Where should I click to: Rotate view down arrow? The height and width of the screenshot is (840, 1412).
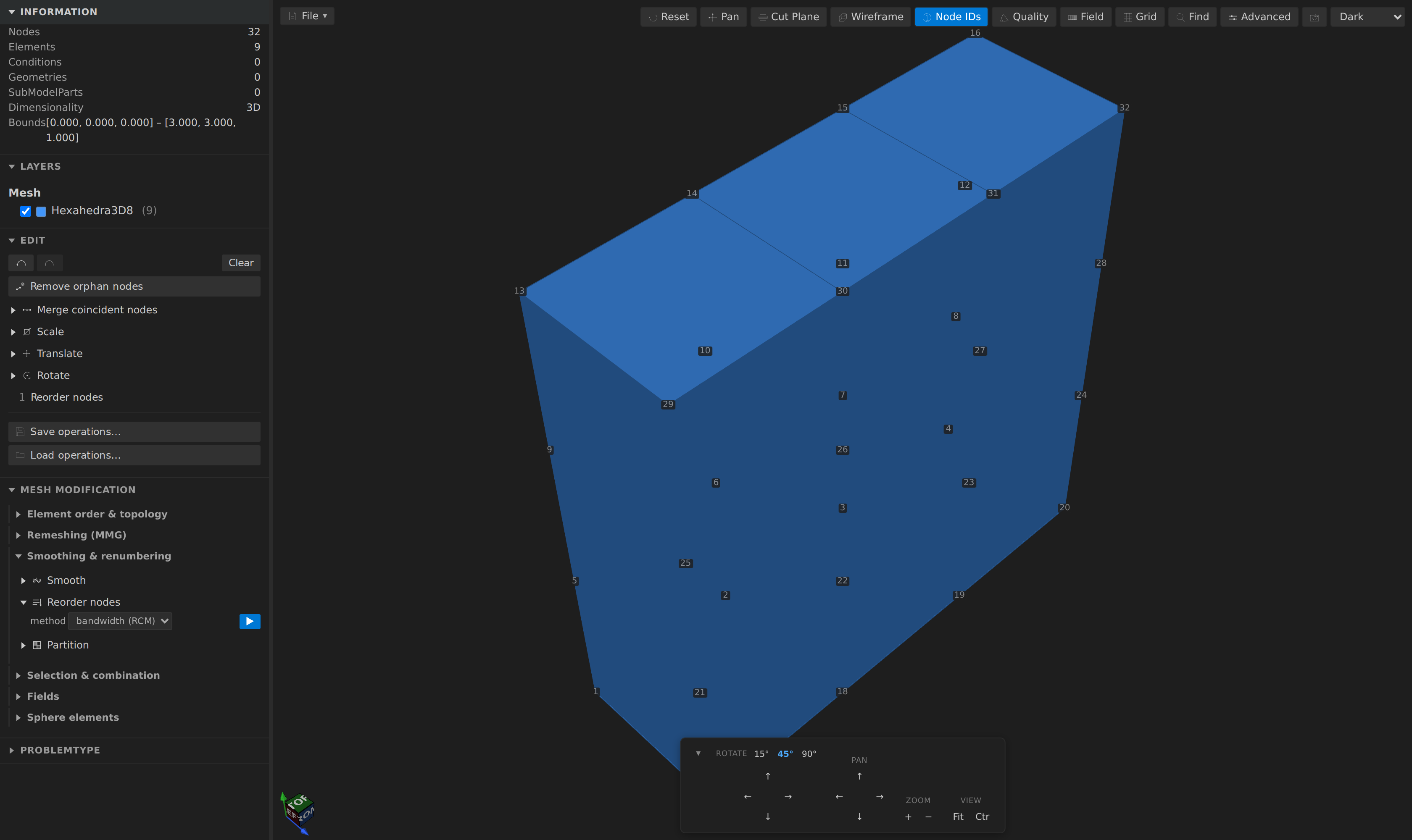[x=768, y=816]
